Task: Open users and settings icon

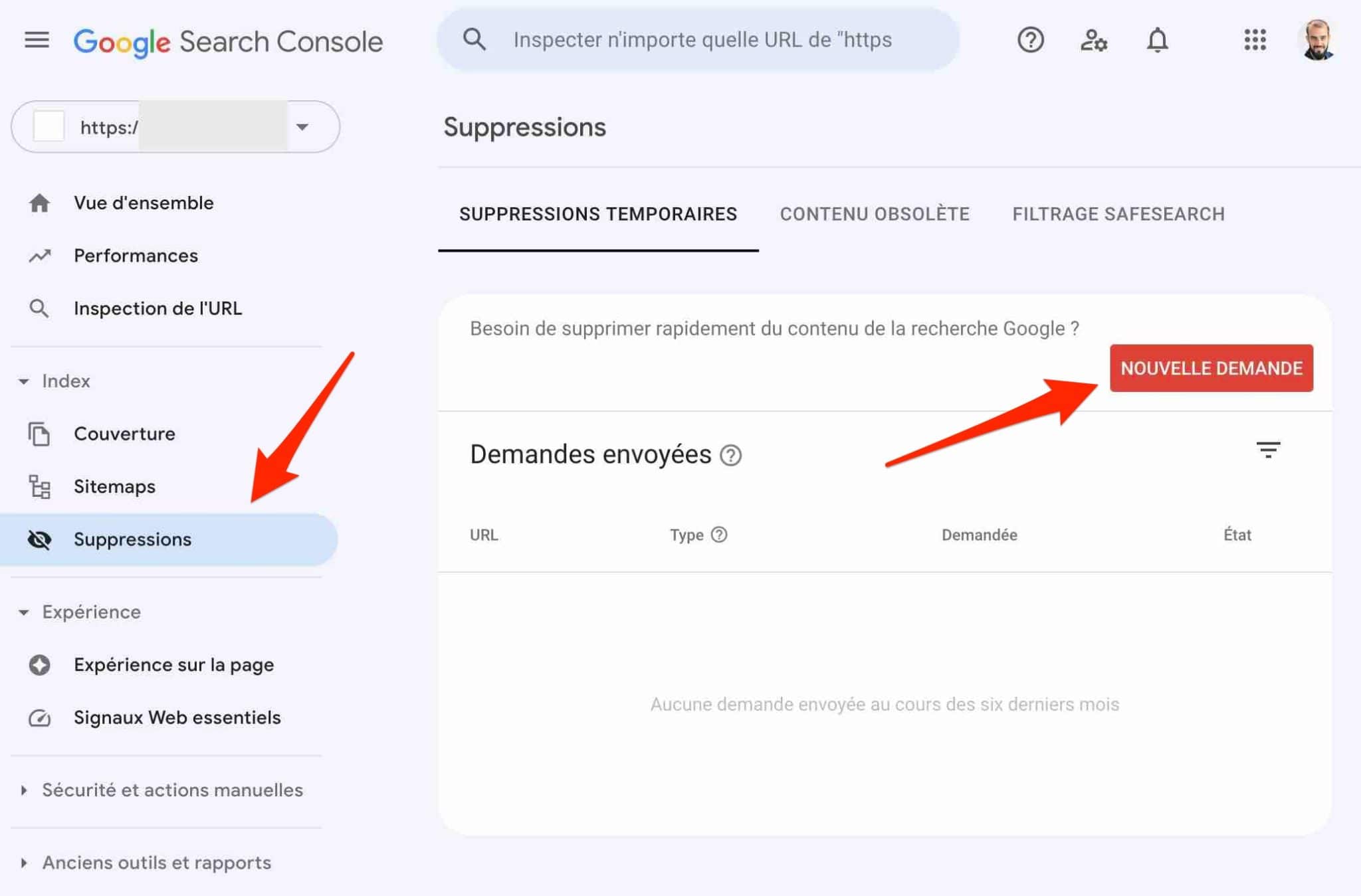Action: click(1093, 41)
